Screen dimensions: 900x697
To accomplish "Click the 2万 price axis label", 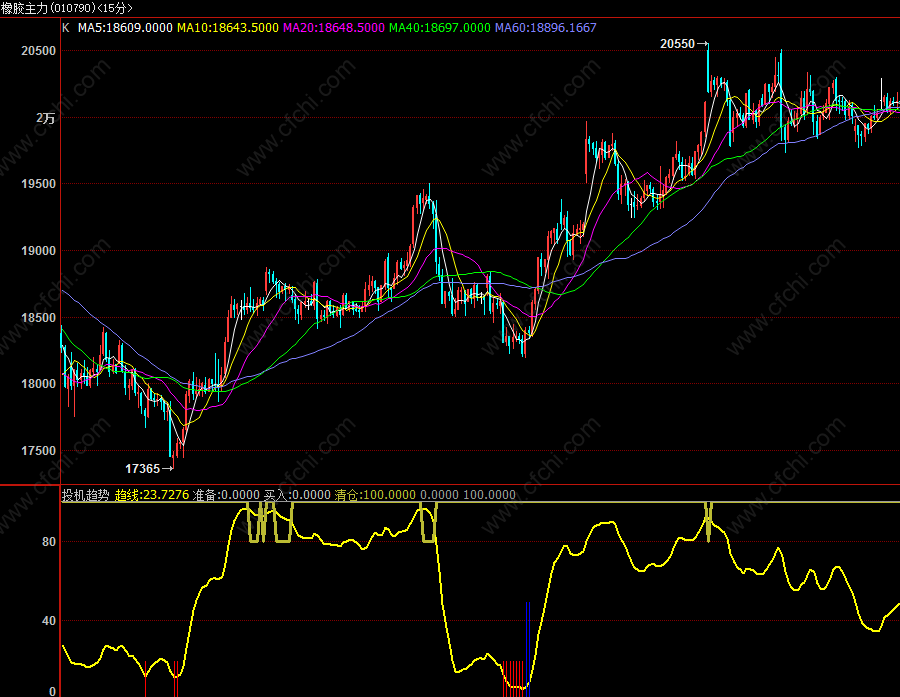I will tap(45, 118).
